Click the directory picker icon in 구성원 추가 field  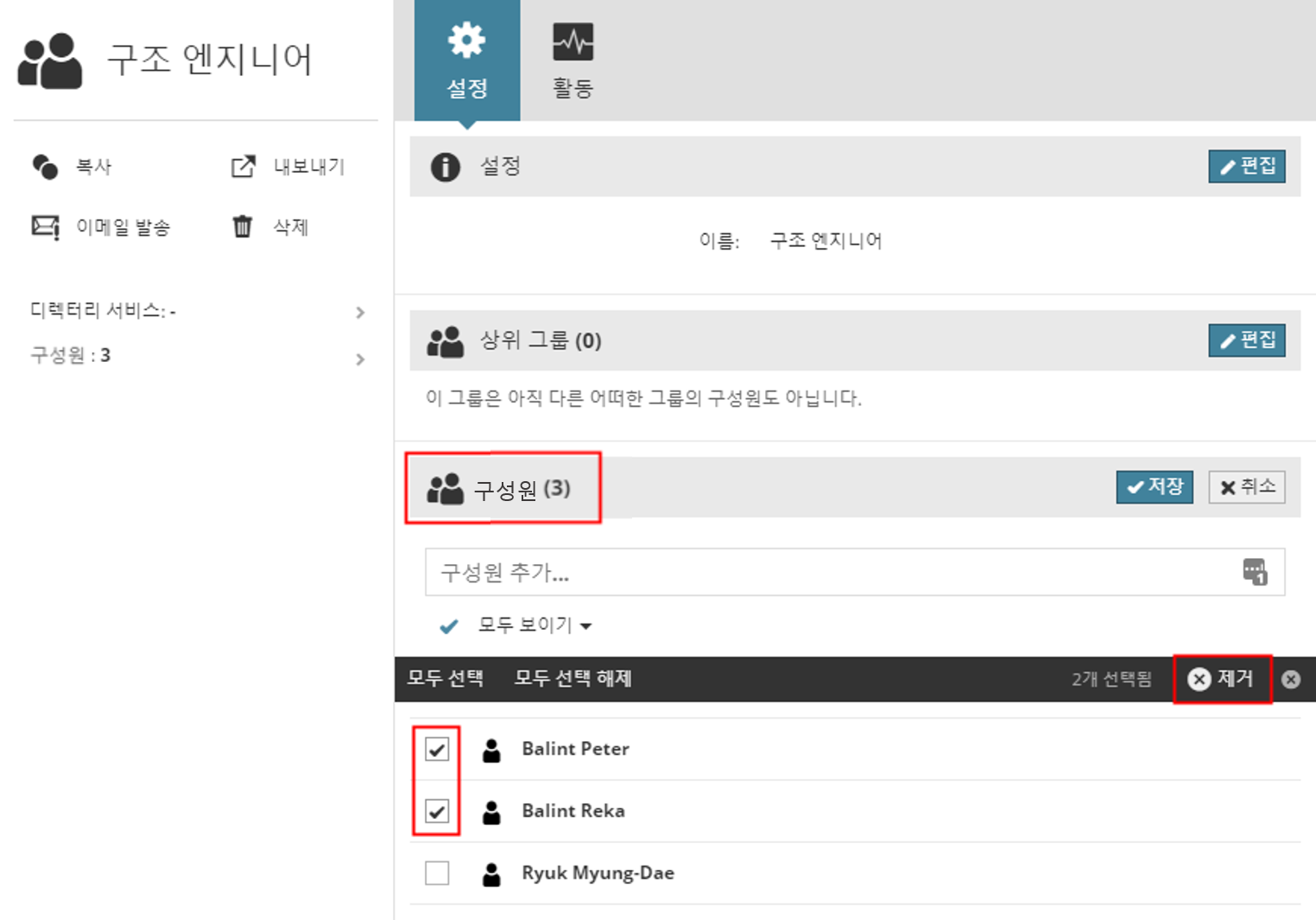pos(1255,572)
